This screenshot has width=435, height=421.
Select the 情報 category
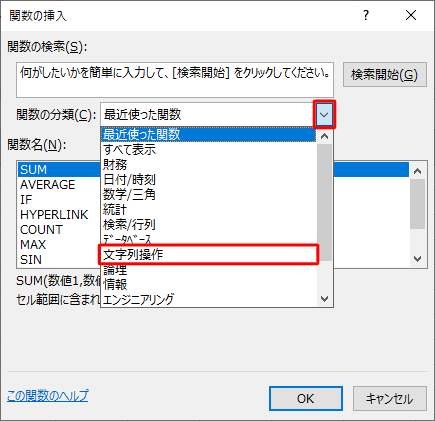pyautogui.click(x=208, y=284)
